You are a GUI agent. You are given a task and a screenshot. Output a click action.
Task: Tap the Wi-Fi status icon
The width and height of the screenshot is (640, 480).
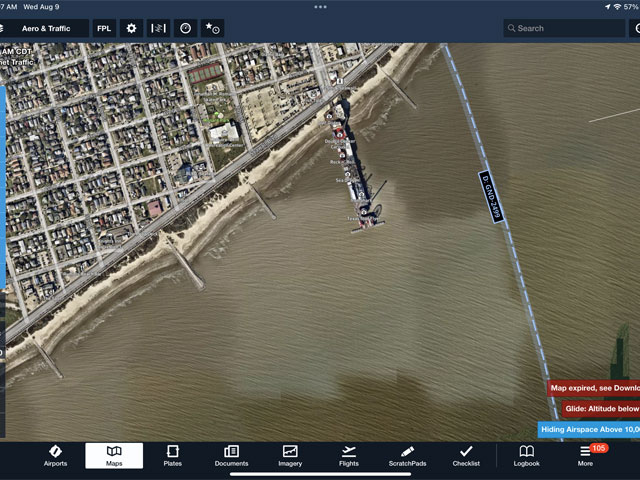click(x=618, y=7)
